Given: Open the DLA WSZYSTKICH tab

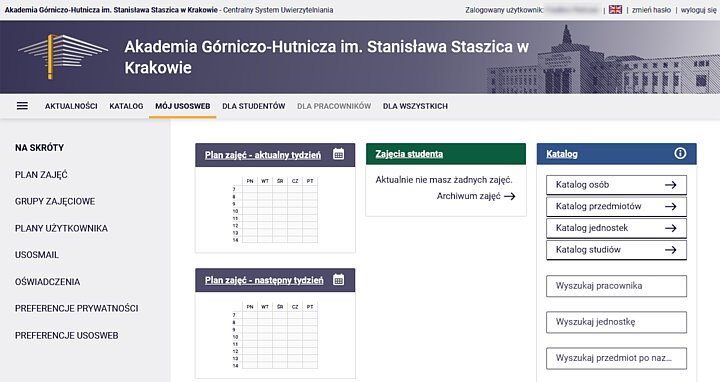Looking at the screenshot, I should (x=415, y=106).
